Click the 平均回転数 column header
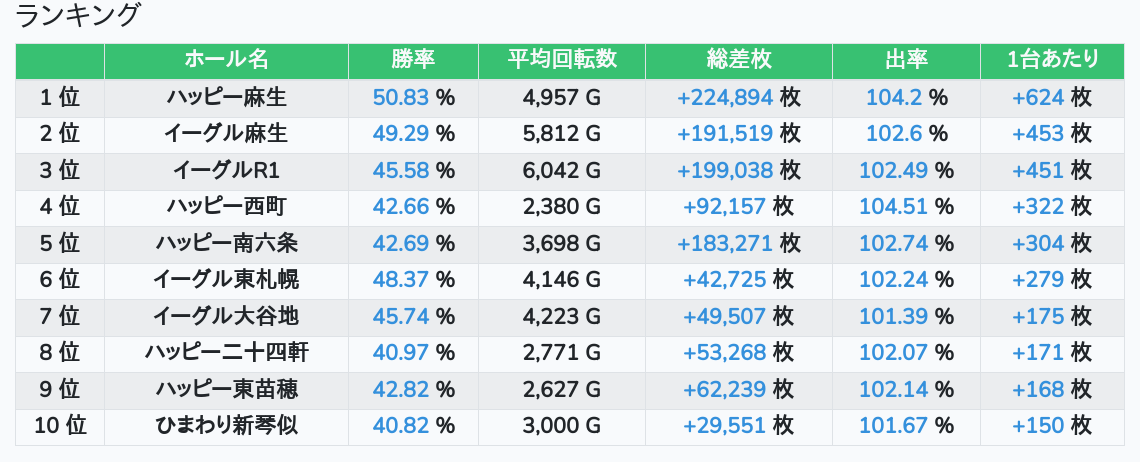1140x462 pixels. [x=561, y=60]
